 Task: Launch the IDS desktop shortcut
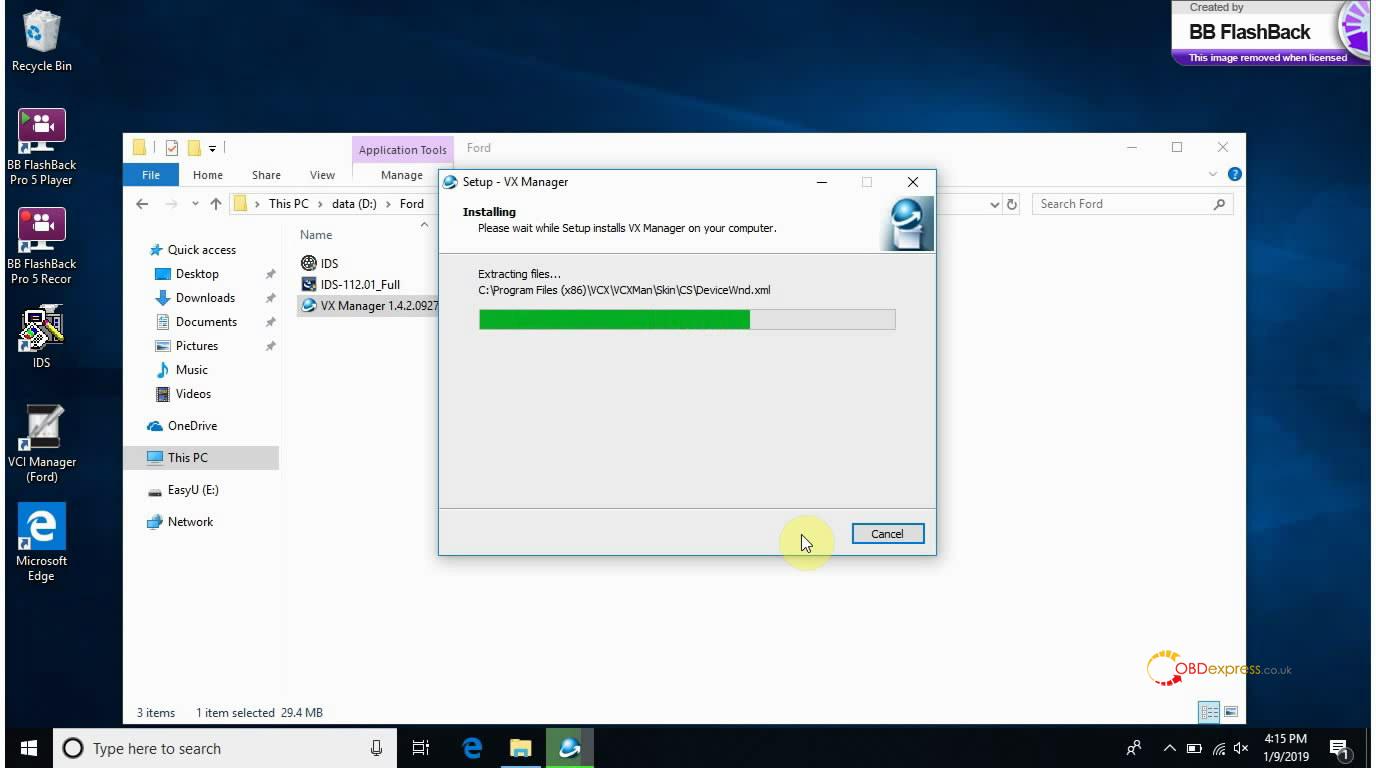[41, 330]
